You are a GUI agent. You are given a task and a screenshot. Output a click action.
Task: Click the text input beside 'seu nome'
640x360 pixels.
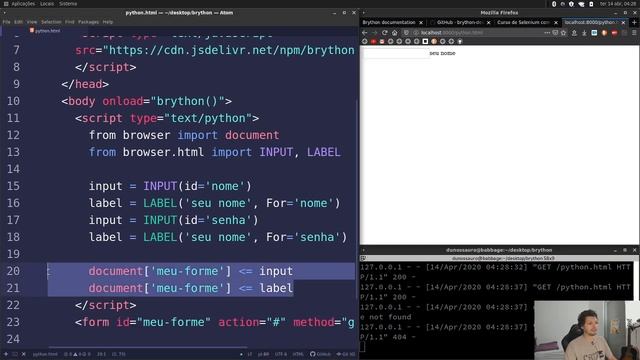click(x=396, y=53)
